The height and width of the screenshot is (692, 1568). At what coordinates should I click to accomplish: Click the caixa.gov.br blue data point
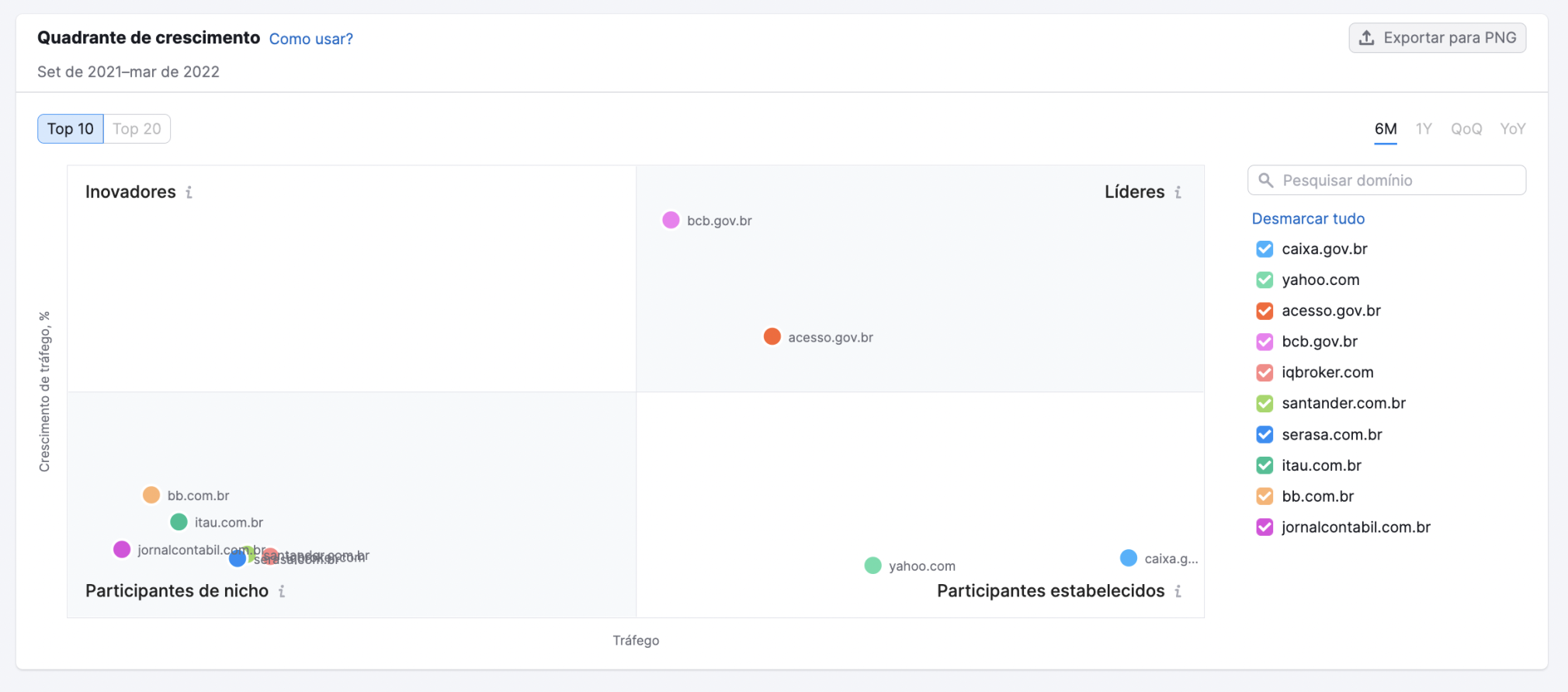tap(1129, 558)
